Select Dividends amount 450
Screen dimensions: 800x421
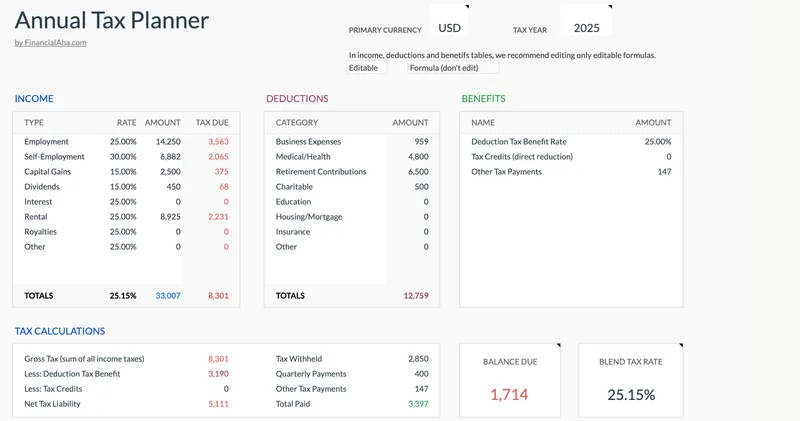(173, 187)
